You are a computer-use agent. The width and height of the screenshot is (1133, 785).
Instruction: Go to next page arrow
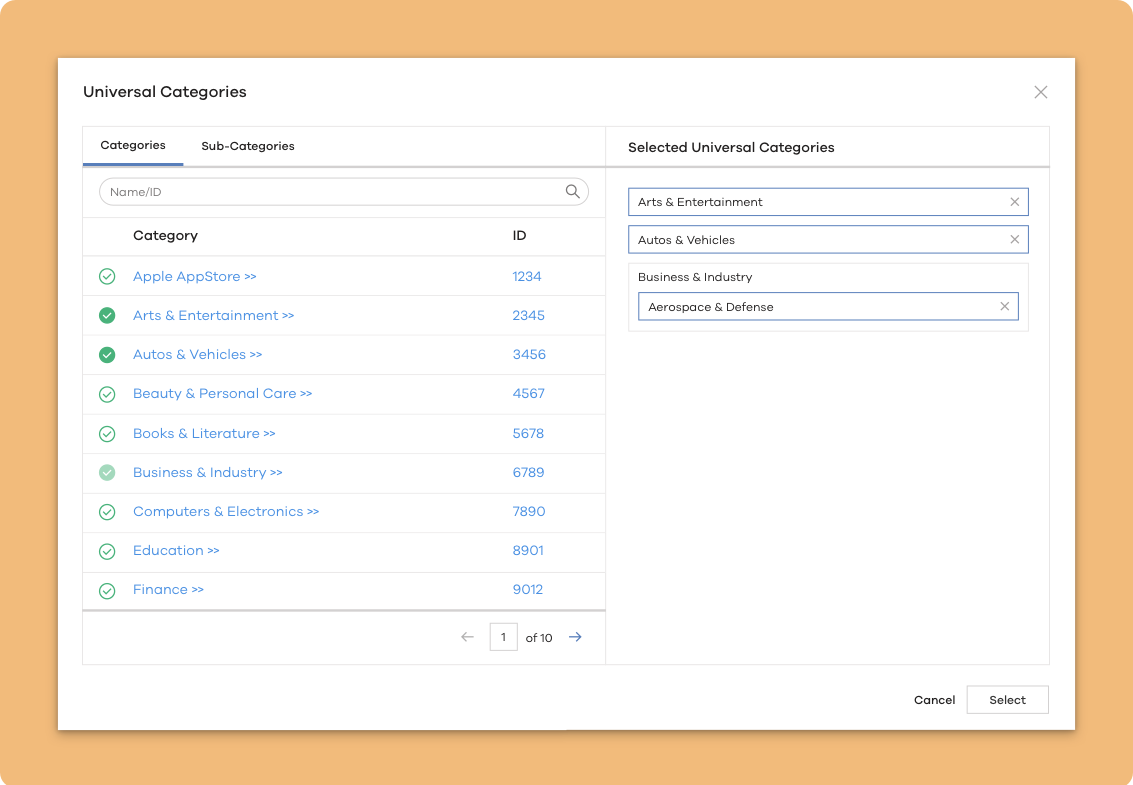[575, 637]
